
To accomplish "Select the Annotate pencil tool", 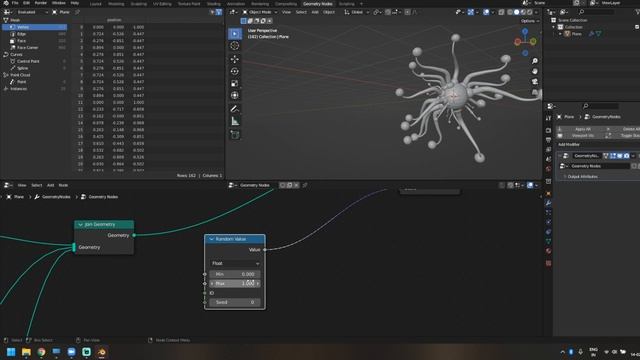I will pos(235,109).
